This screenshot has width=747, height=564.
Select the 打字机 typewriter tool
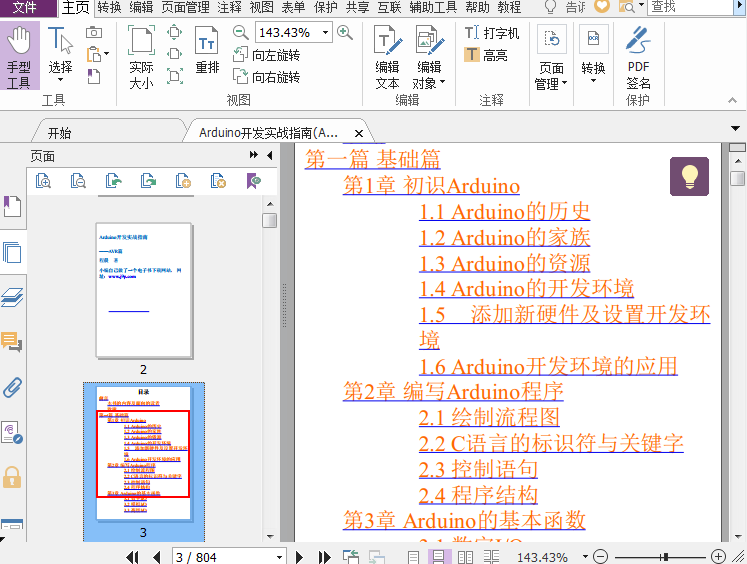(x=492, y=33)
